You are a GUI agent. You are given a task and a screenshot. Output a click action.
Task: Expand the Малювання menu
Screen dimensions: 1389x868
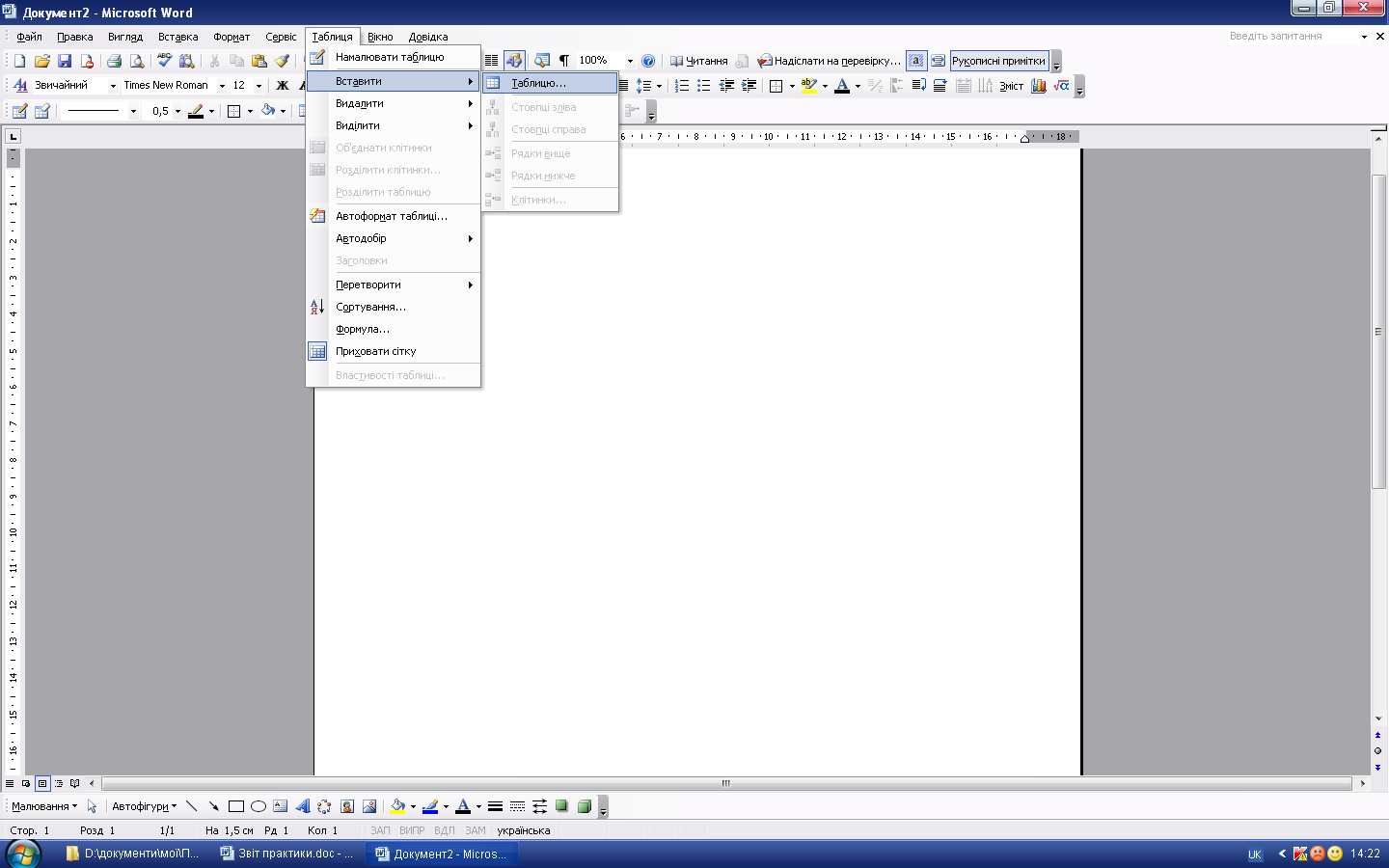[44, 806]
